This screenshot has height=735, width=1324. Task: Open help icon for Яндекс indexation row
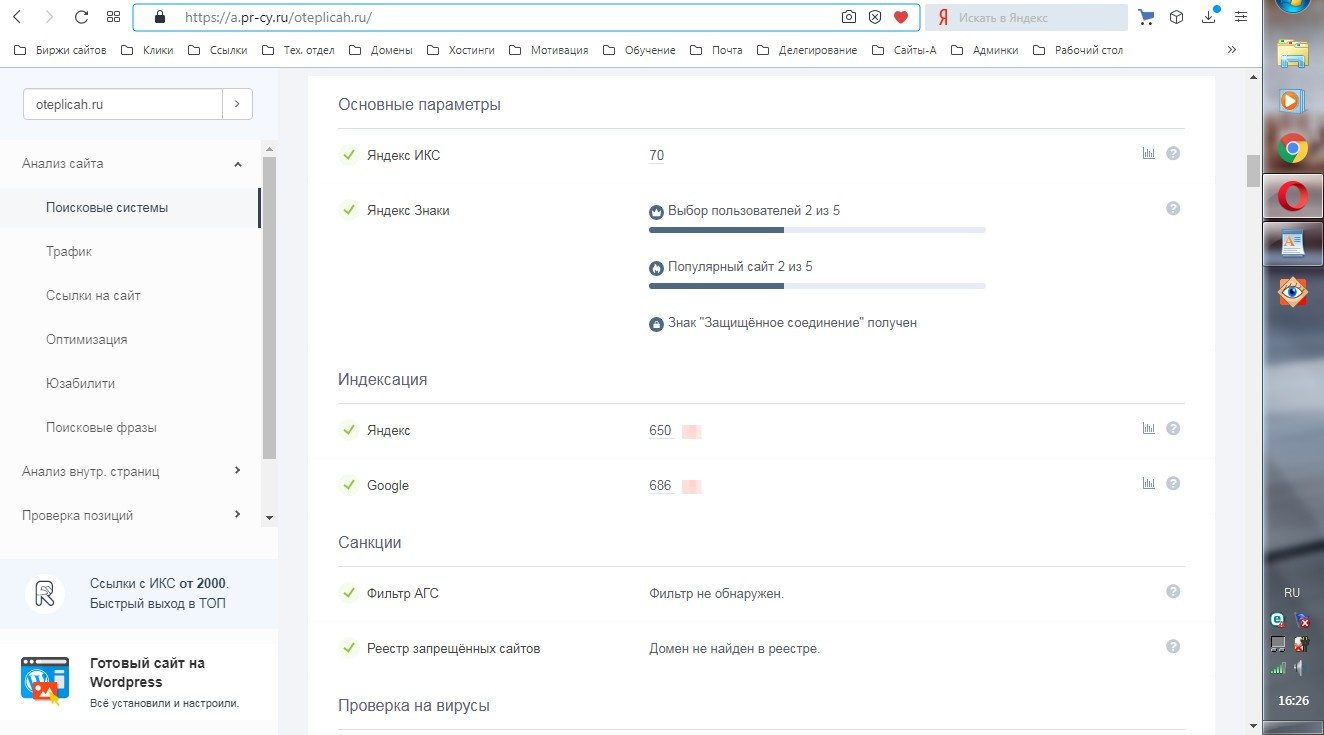1173,428
